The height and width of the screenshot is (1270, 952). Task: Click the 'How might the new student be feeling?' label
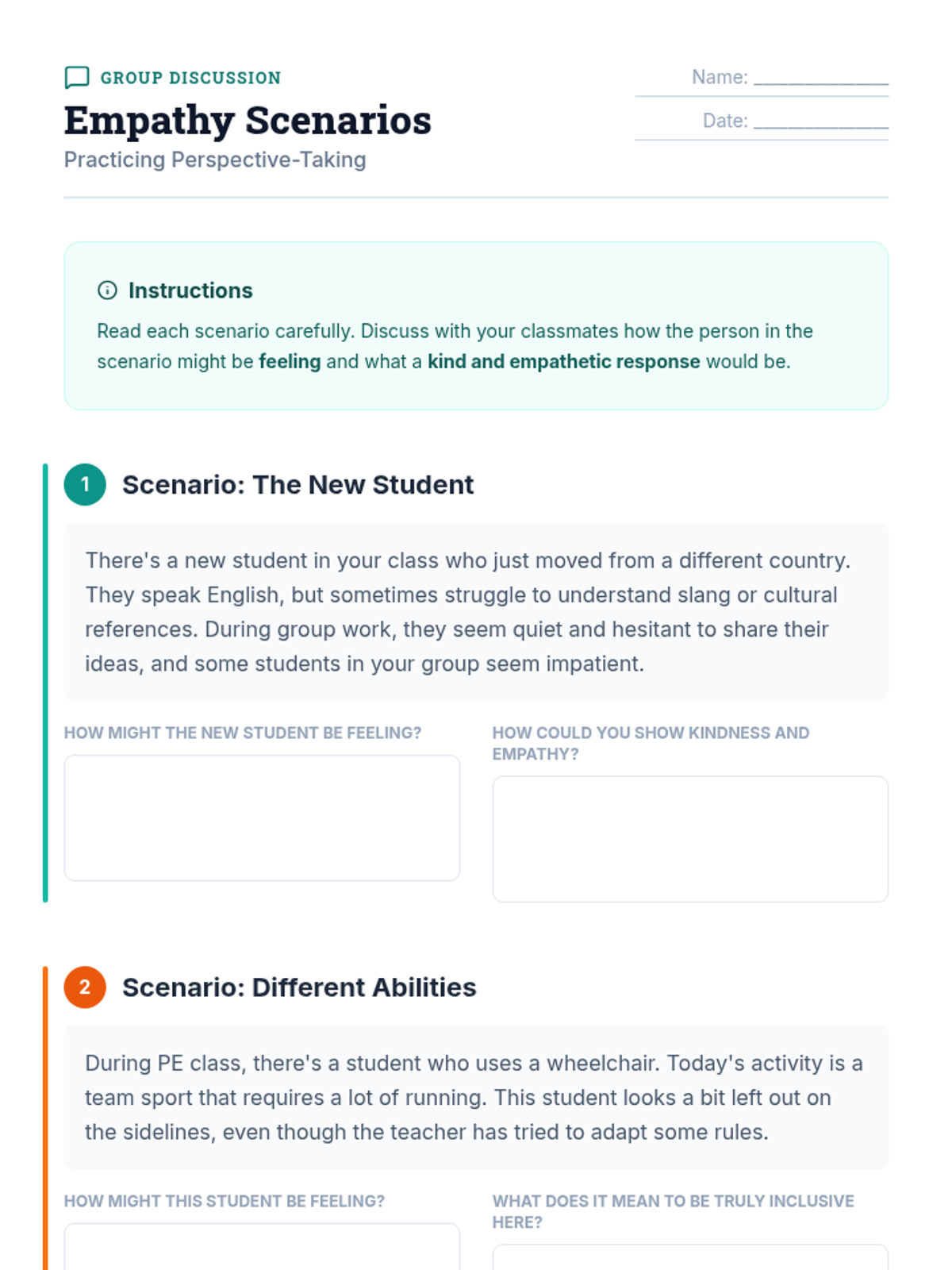(243, 733)
